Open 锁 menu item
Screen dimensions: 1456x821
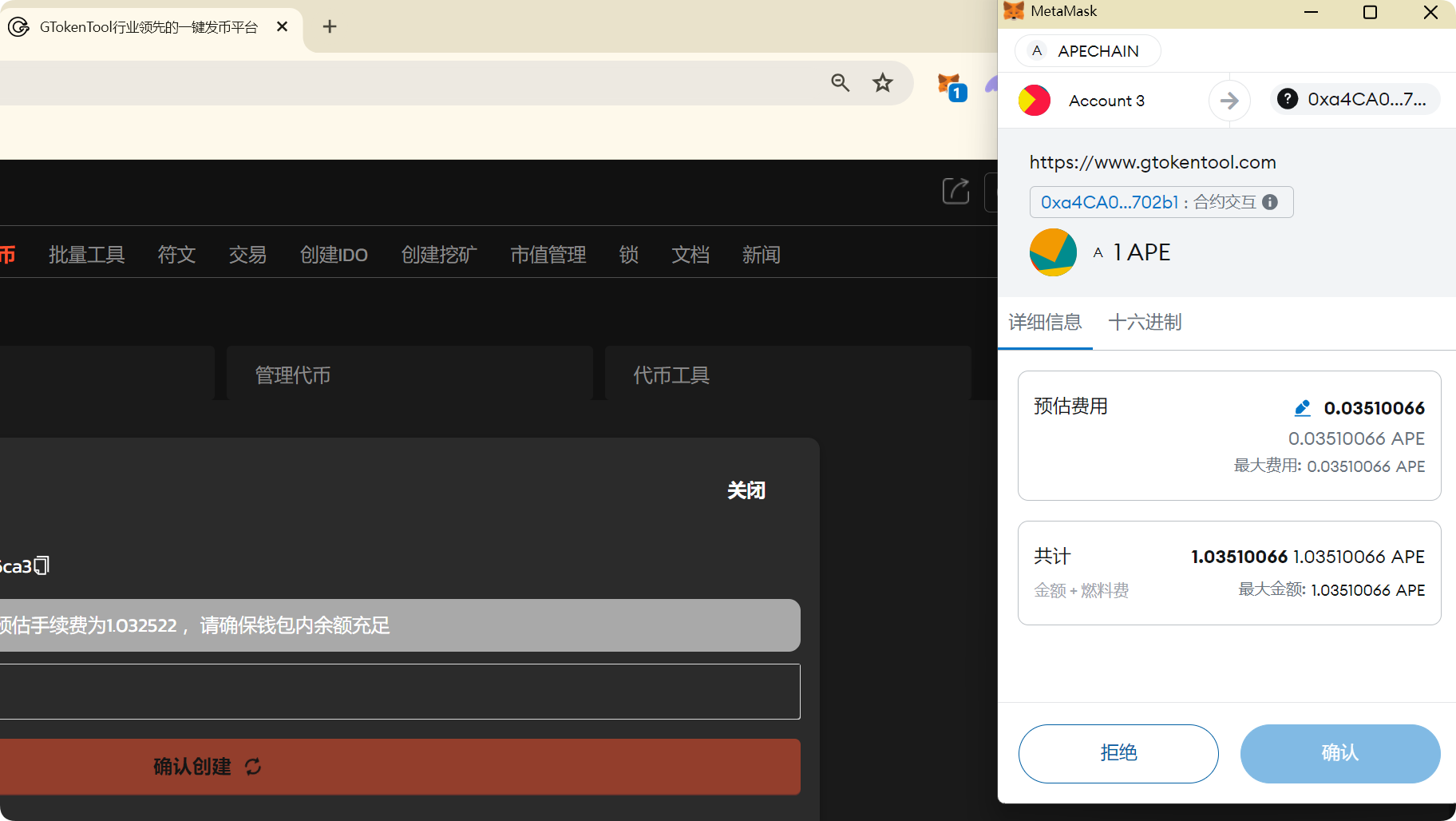(x=629, y=255)
